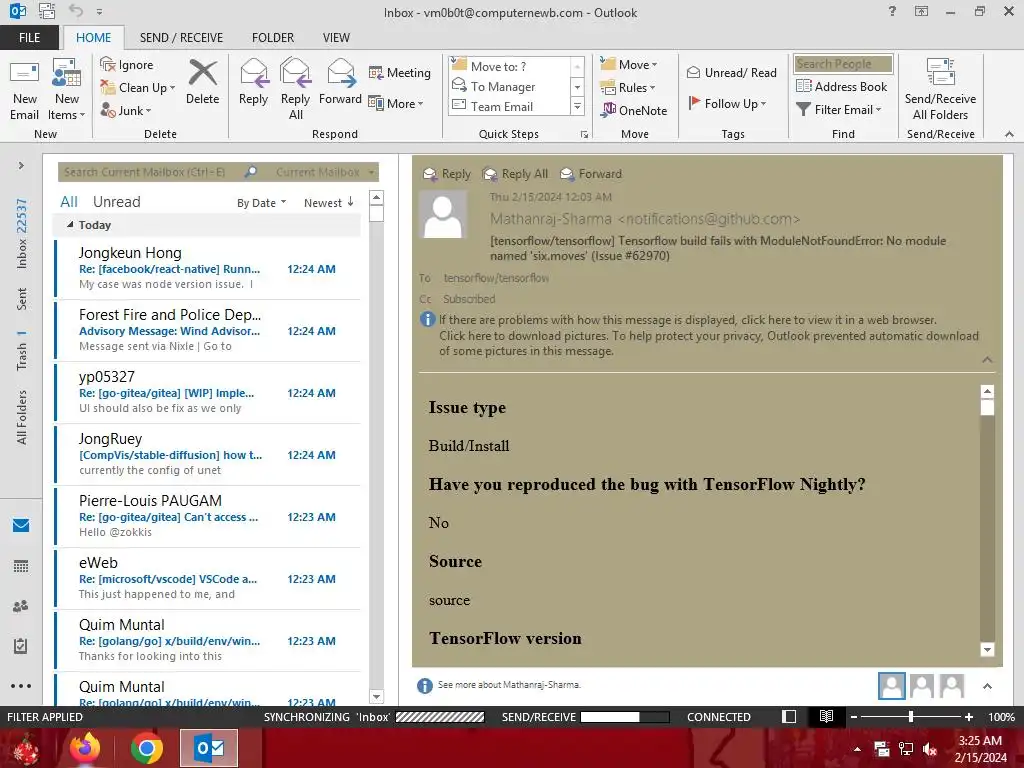Viewport: 1024px width, 768px height.
Task: Click the ribbon Forward button
Action: tap(340, 82)
